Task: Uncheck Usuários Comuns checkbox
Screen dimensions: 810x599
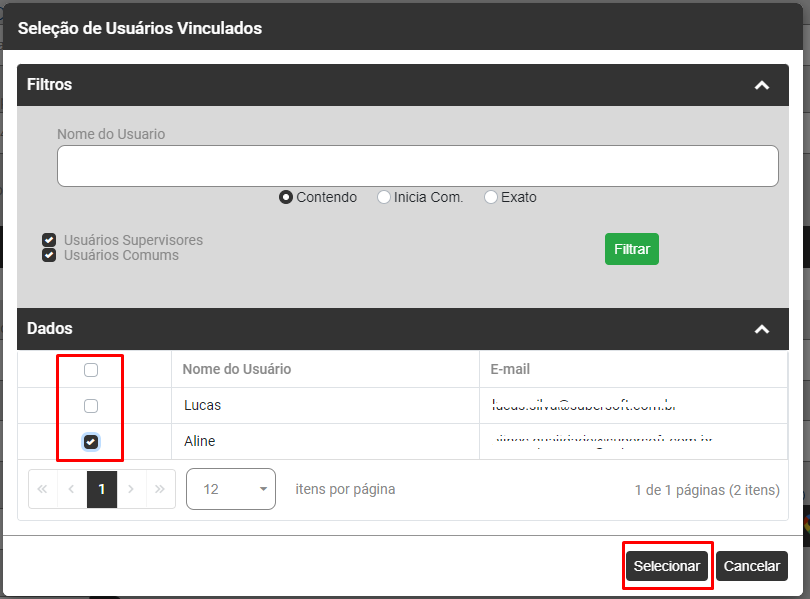Action: point(49,255)
